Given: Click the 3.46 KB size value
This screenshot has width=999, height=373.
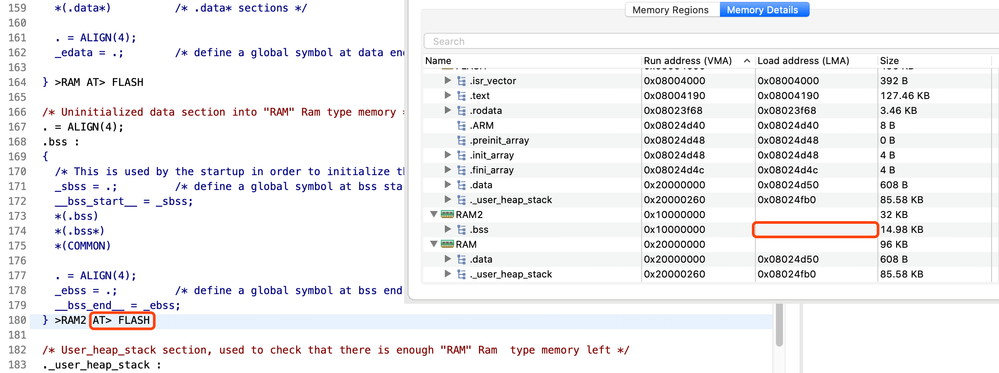Looking at the screenshot, I should [x=898, y=110].
